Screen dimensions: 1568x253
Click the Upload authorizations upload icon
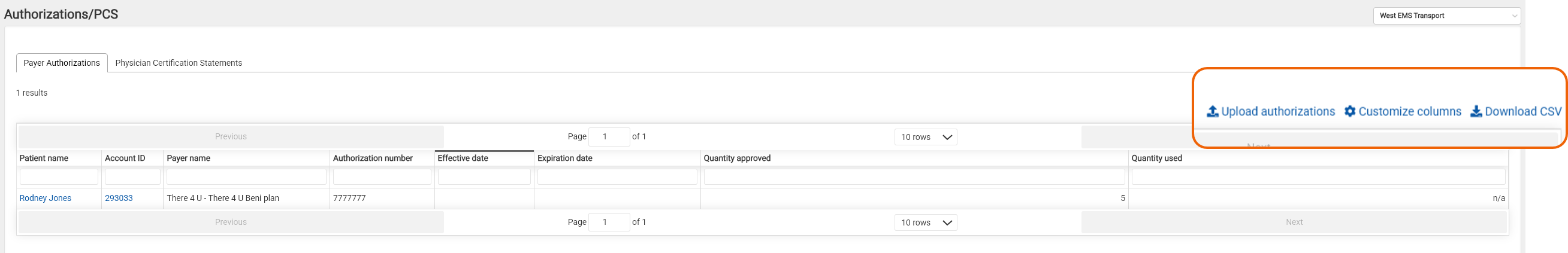tap(1212, 111)
